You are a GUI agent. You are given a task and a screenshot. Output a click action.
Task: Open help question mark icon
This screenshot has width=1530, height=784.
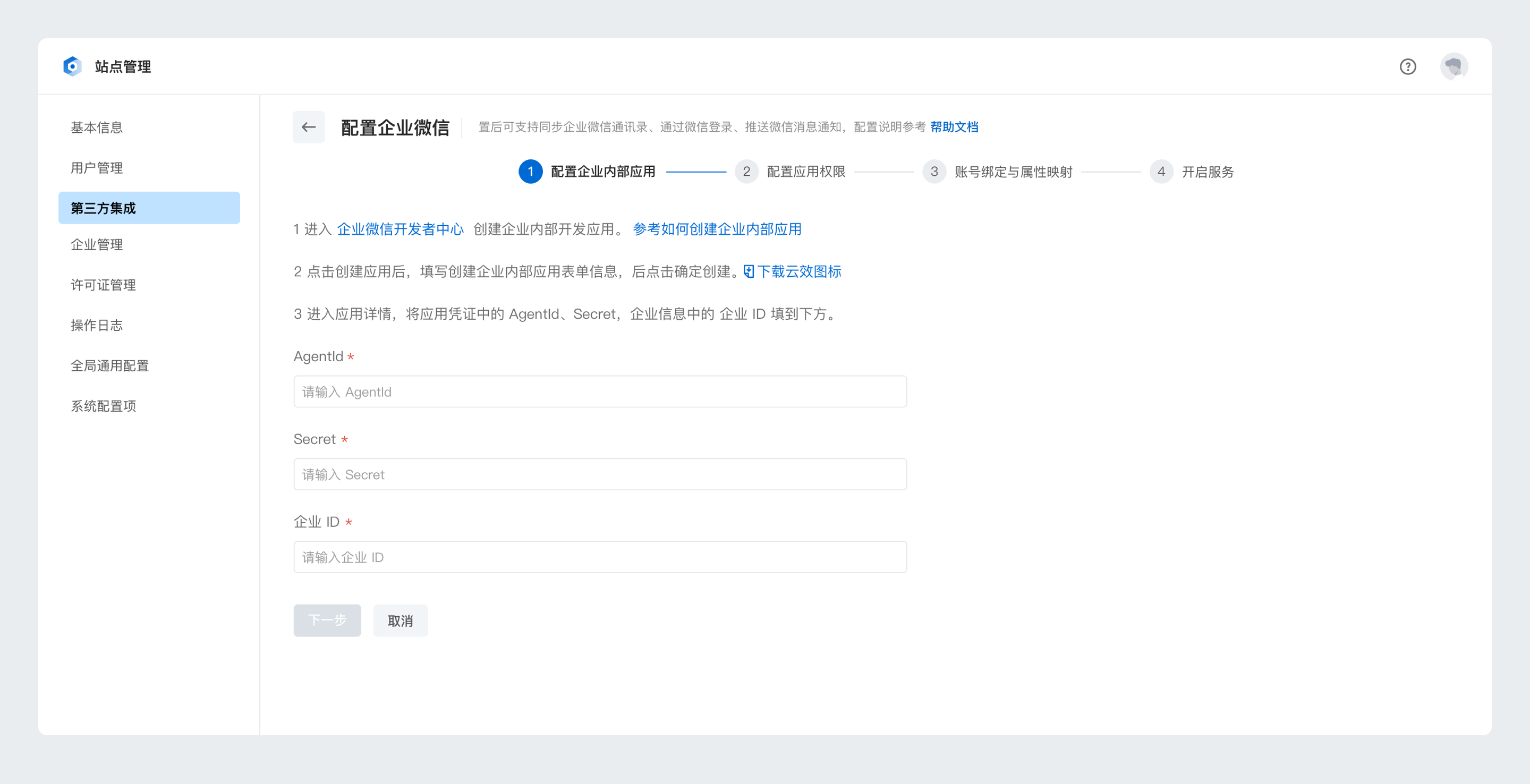tap(1407, 66)
